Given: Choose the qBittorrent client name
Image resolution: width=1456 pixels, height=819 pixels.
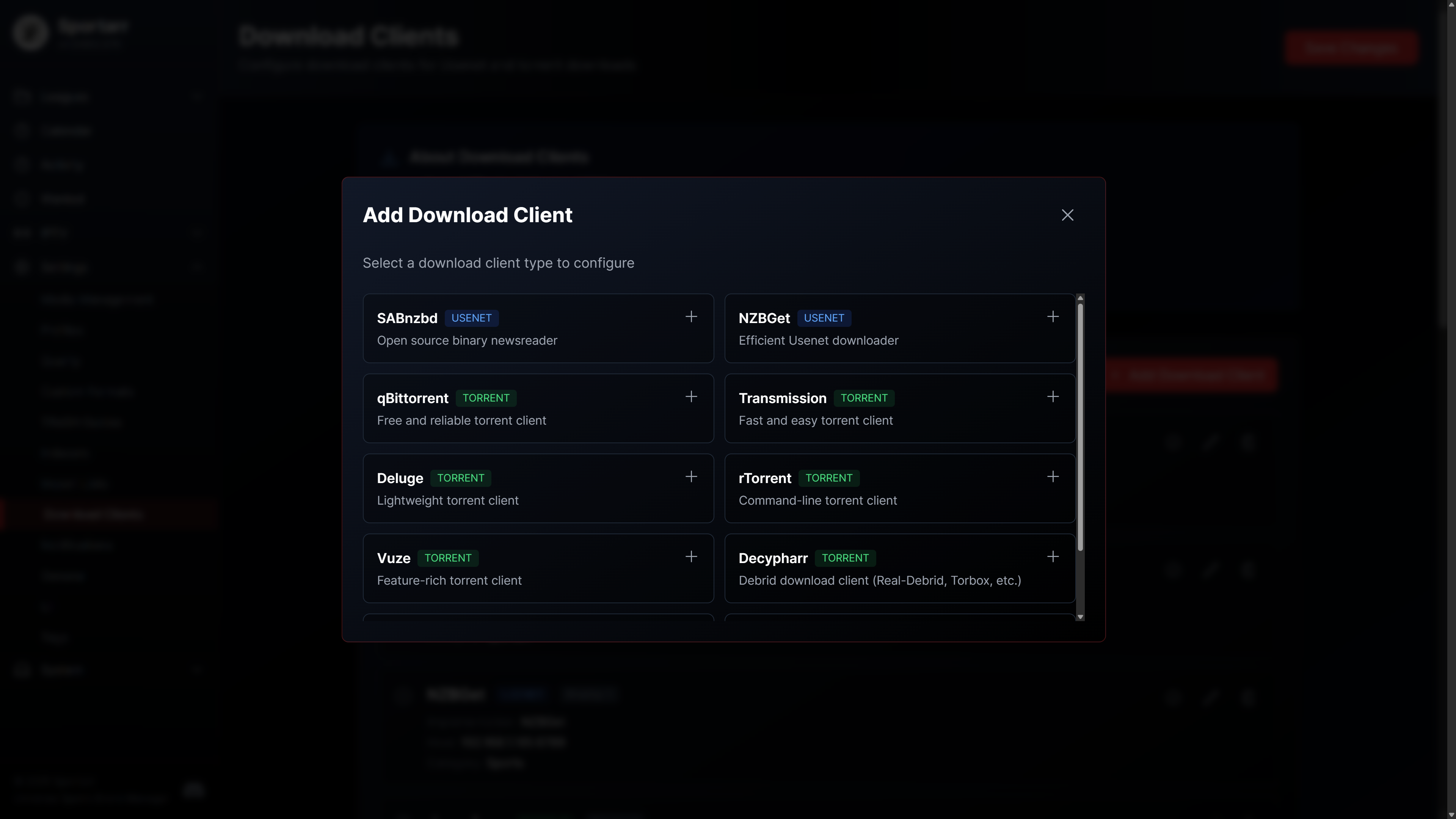Looking at the screenshot, I should pyautogui.click(x=413, y=399).
